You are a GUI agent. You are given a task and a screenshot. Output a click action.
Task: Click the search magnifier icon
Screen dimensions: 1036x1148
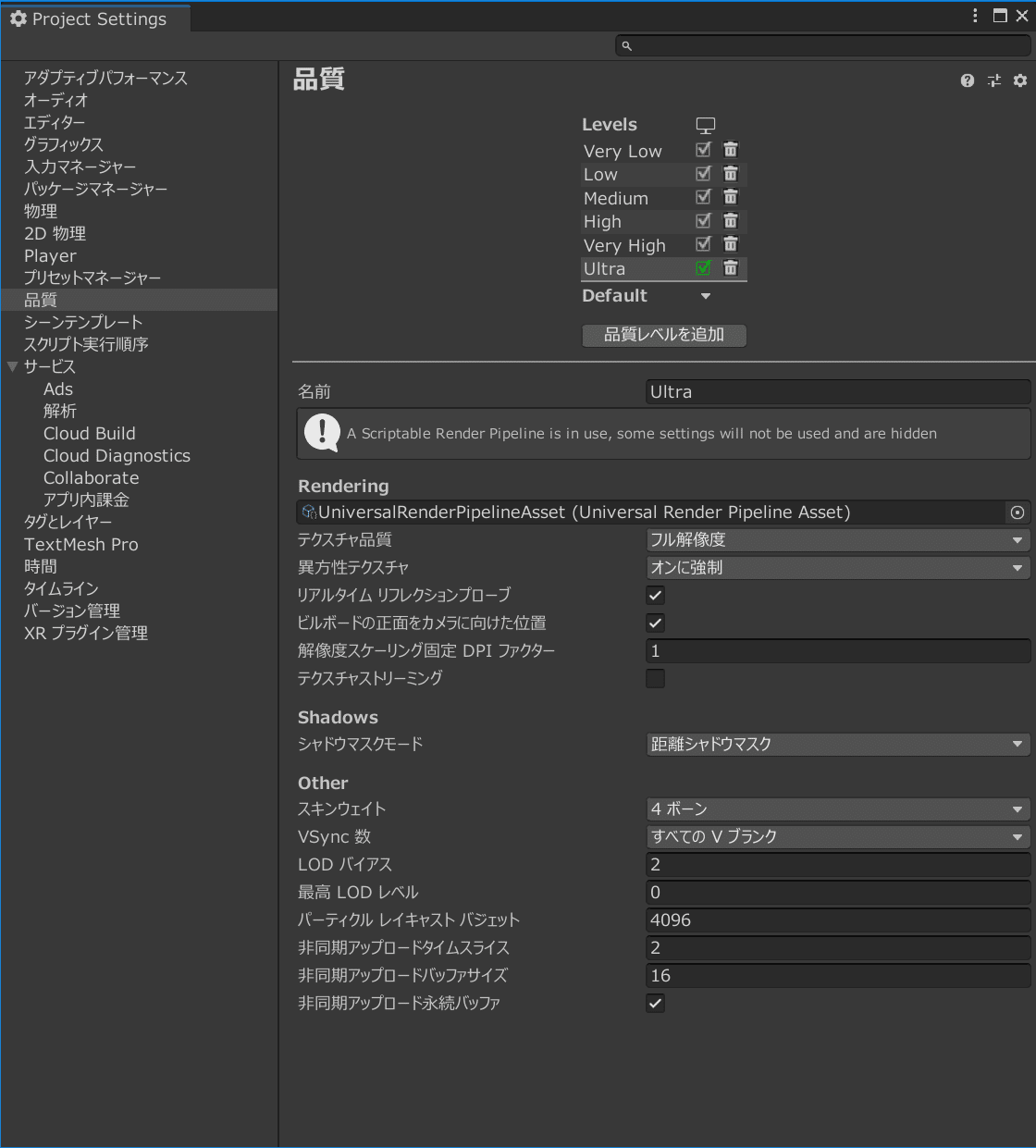coord(626,45)
